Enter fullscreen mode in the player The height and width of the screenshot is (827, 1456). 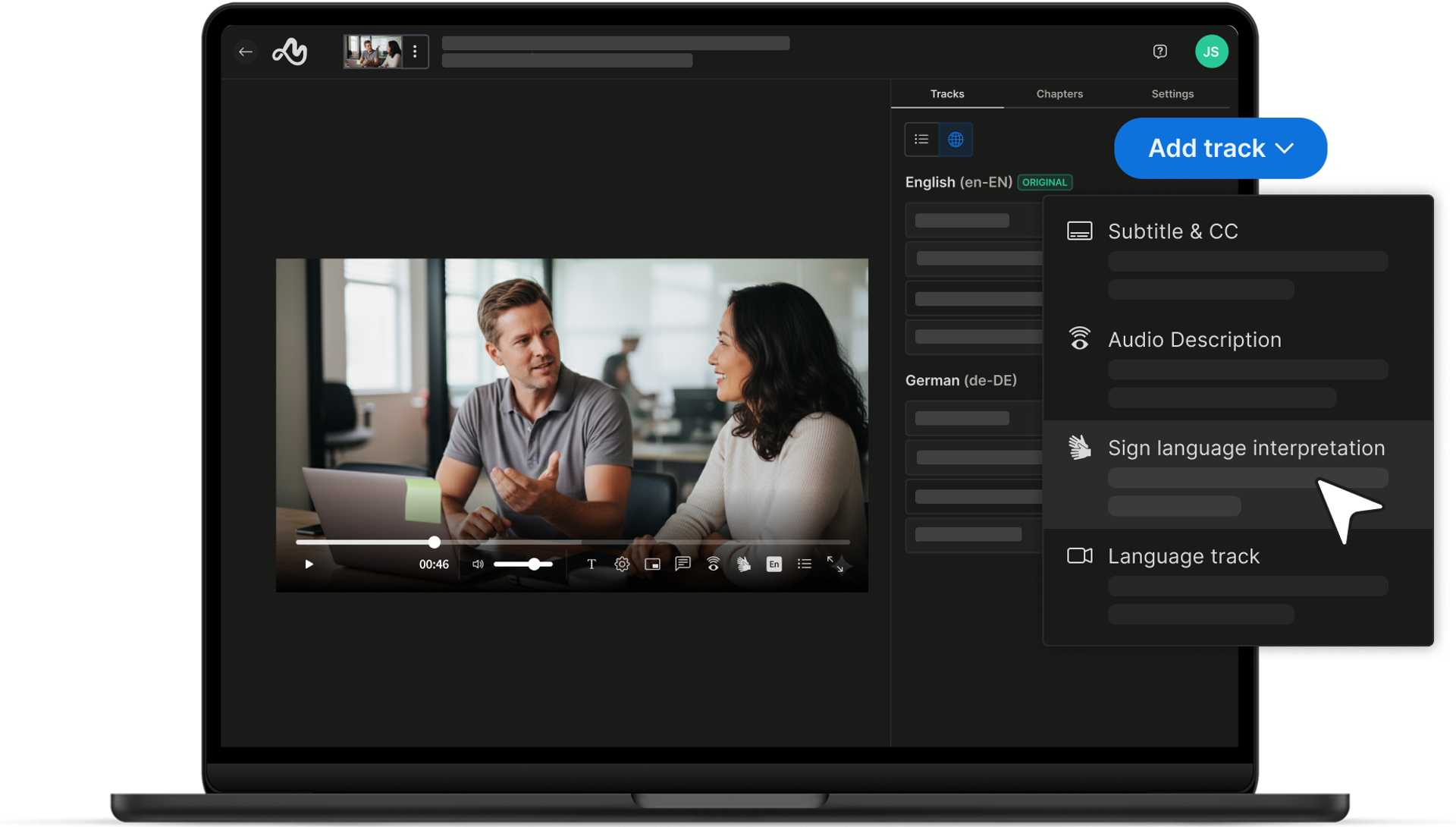(x=835, y=564)
